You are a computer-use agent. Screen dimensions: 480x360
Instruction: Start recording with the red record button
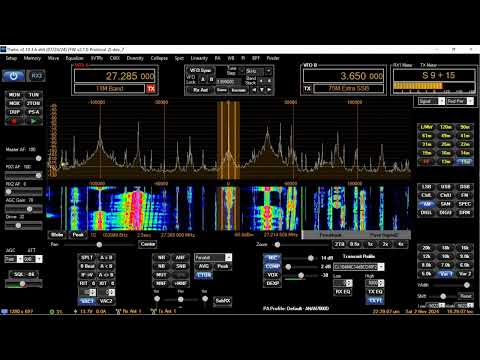pos(14,121)
